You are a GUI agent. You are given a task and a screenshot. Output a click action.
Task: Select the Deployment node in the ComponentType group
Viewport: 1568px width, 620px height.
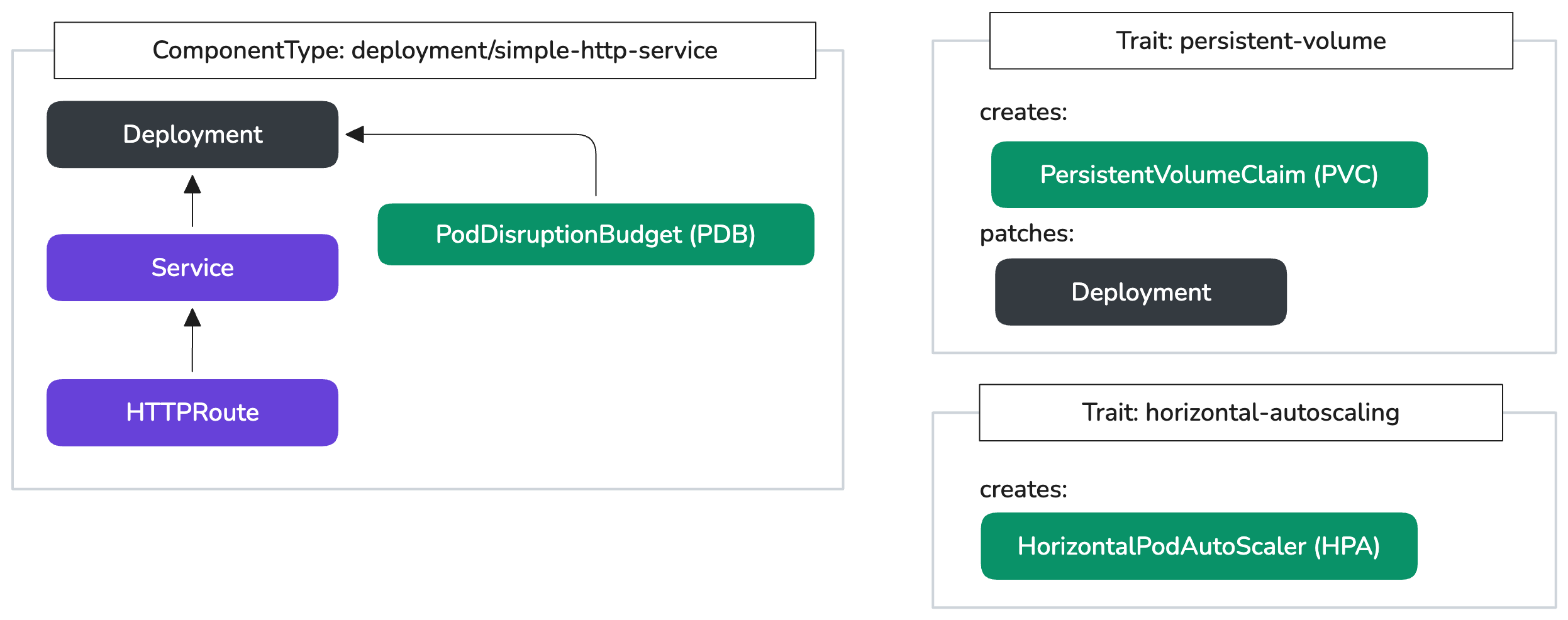pyautogui.click(x=192, y=135)
